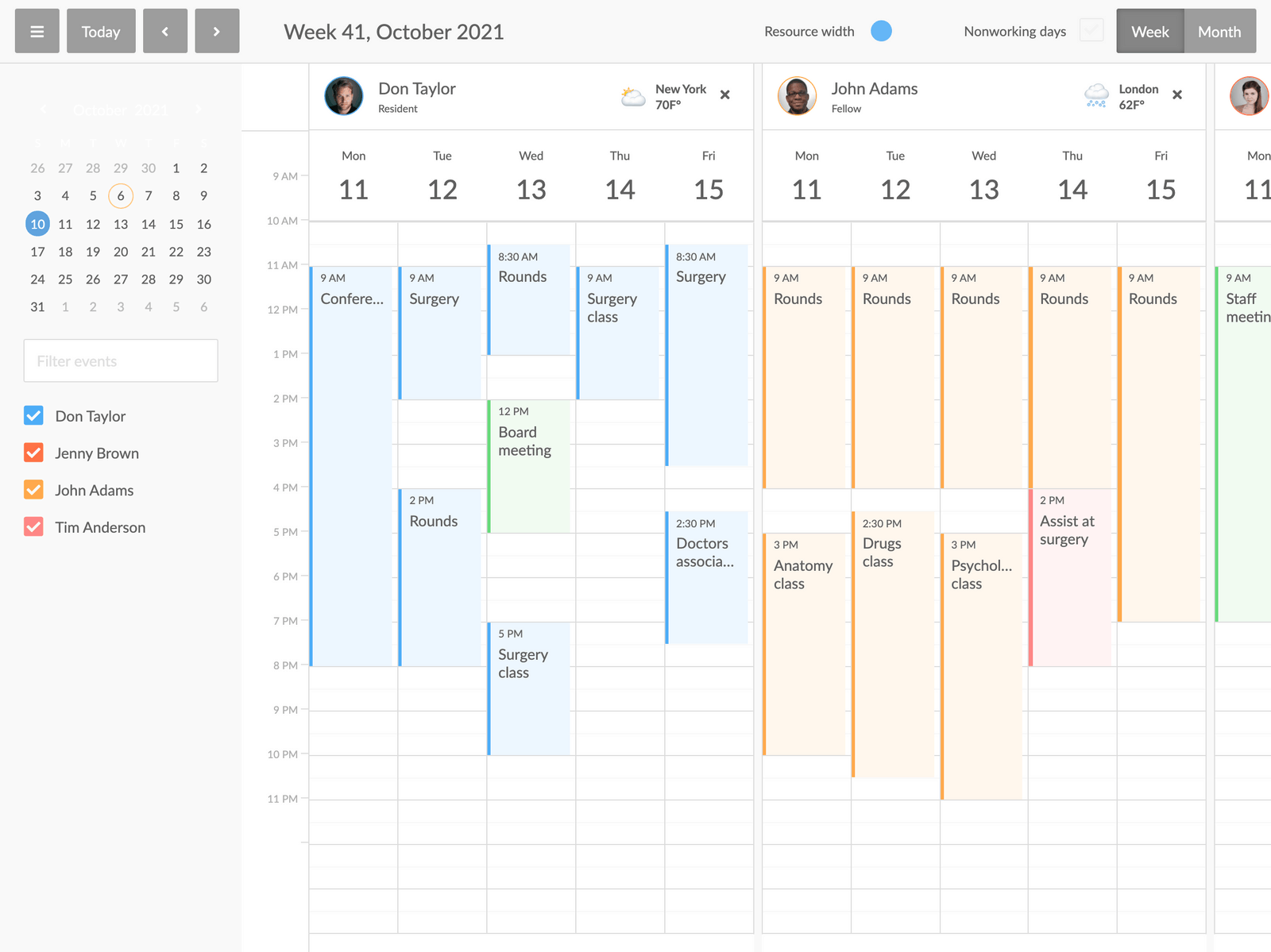Open Don Taylor's Thursday Surgery class event

click(617, 333)
